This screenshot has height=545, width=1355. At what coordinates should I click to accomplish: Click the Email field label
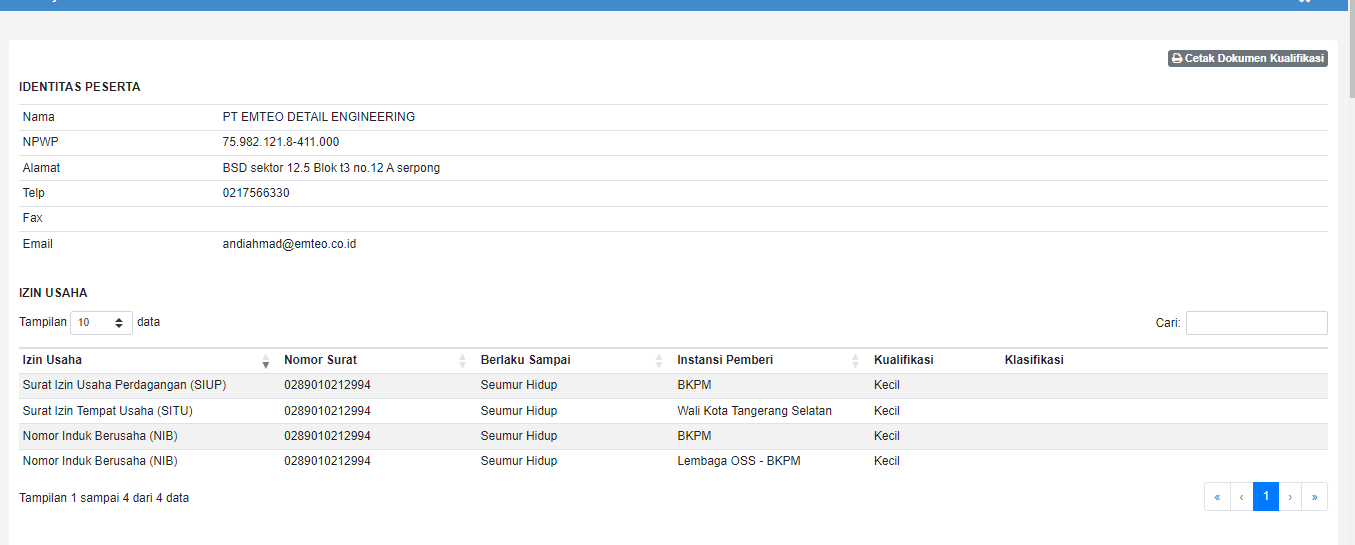(38, 243)
